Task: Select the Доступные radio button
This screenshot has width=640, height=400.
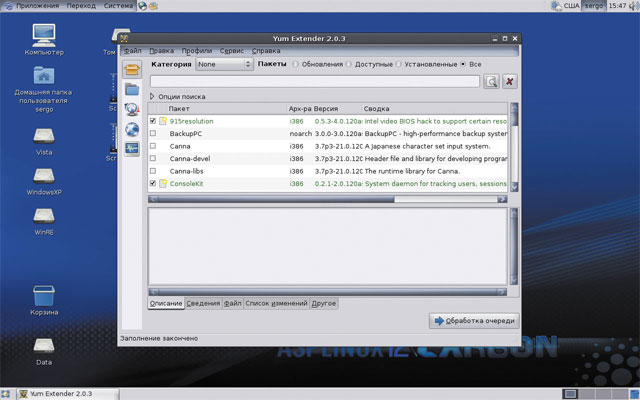Action: tap(348, 64)
